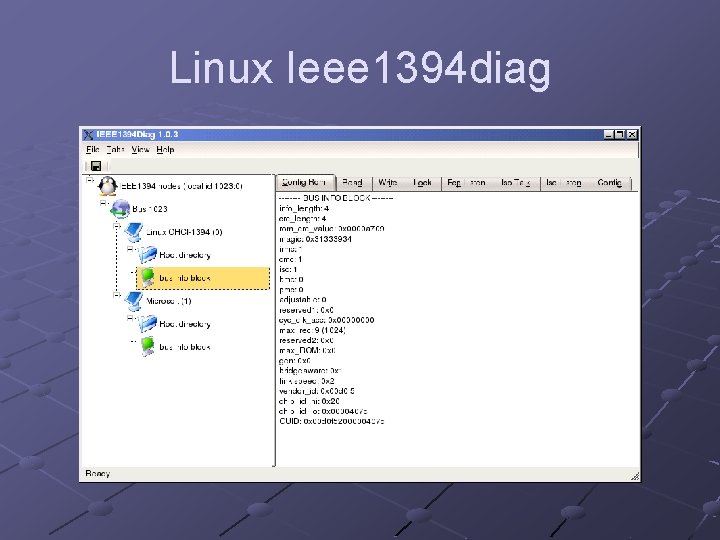This screenshot has width=720, height=540.
Task: Switch to the Iso Talk tab
Action: click(x=516, y=183)
